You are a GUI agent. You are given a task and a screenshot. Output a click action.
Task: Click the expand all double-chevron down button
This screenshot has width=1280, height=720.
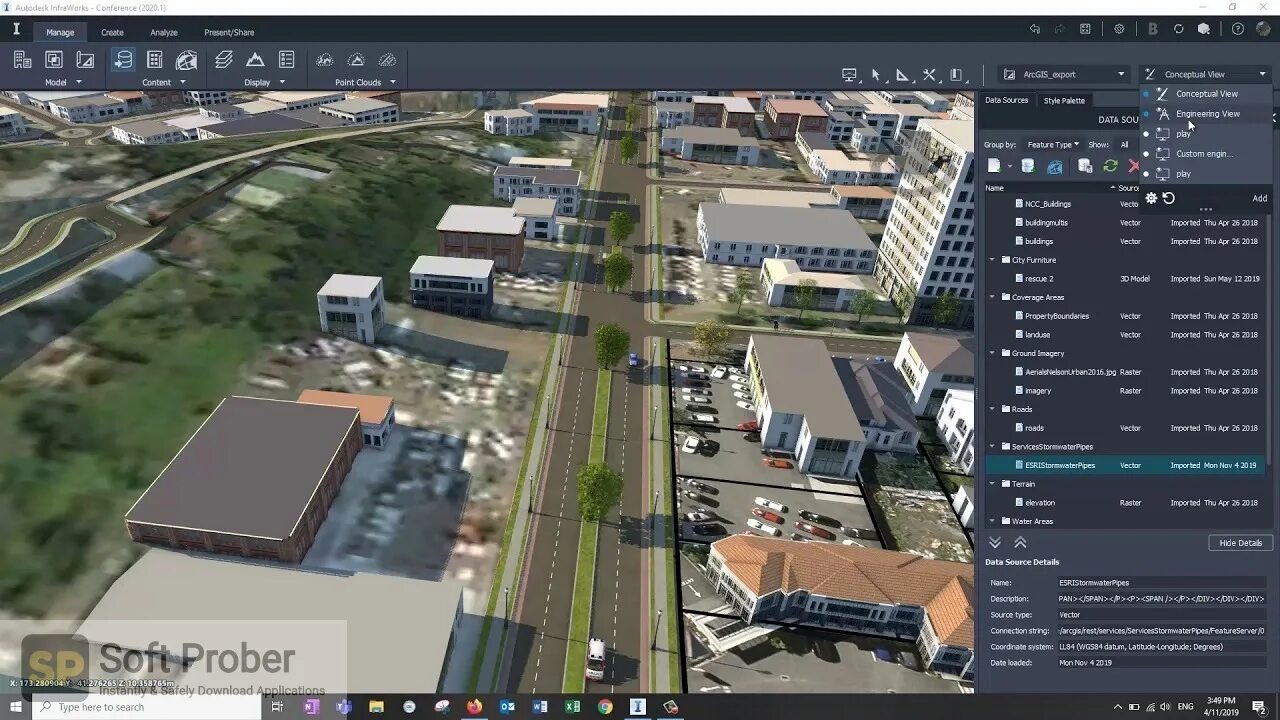995,543
